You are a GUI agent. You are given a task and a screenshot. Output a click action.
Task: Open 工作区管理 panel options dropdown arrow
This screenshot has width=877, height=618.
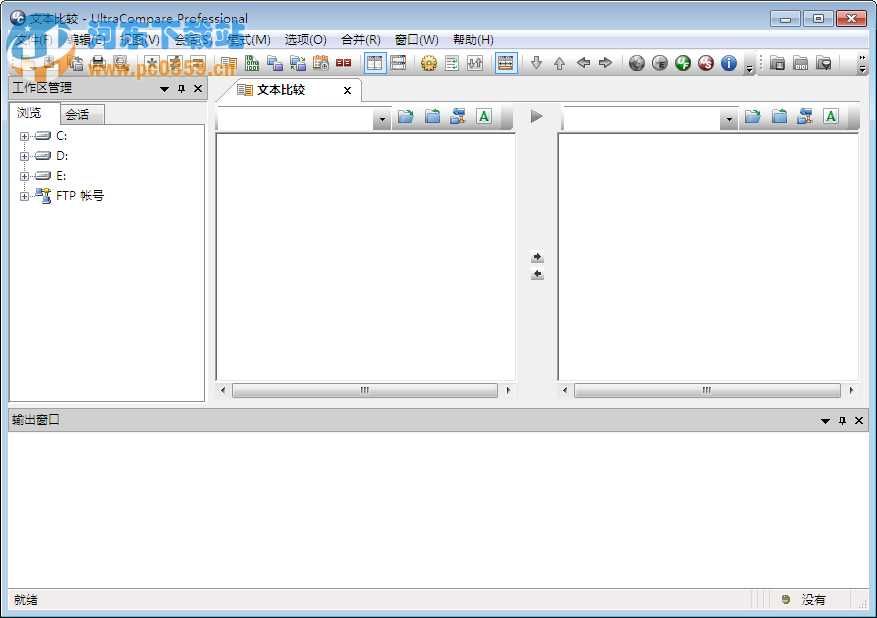click(164, 89)
